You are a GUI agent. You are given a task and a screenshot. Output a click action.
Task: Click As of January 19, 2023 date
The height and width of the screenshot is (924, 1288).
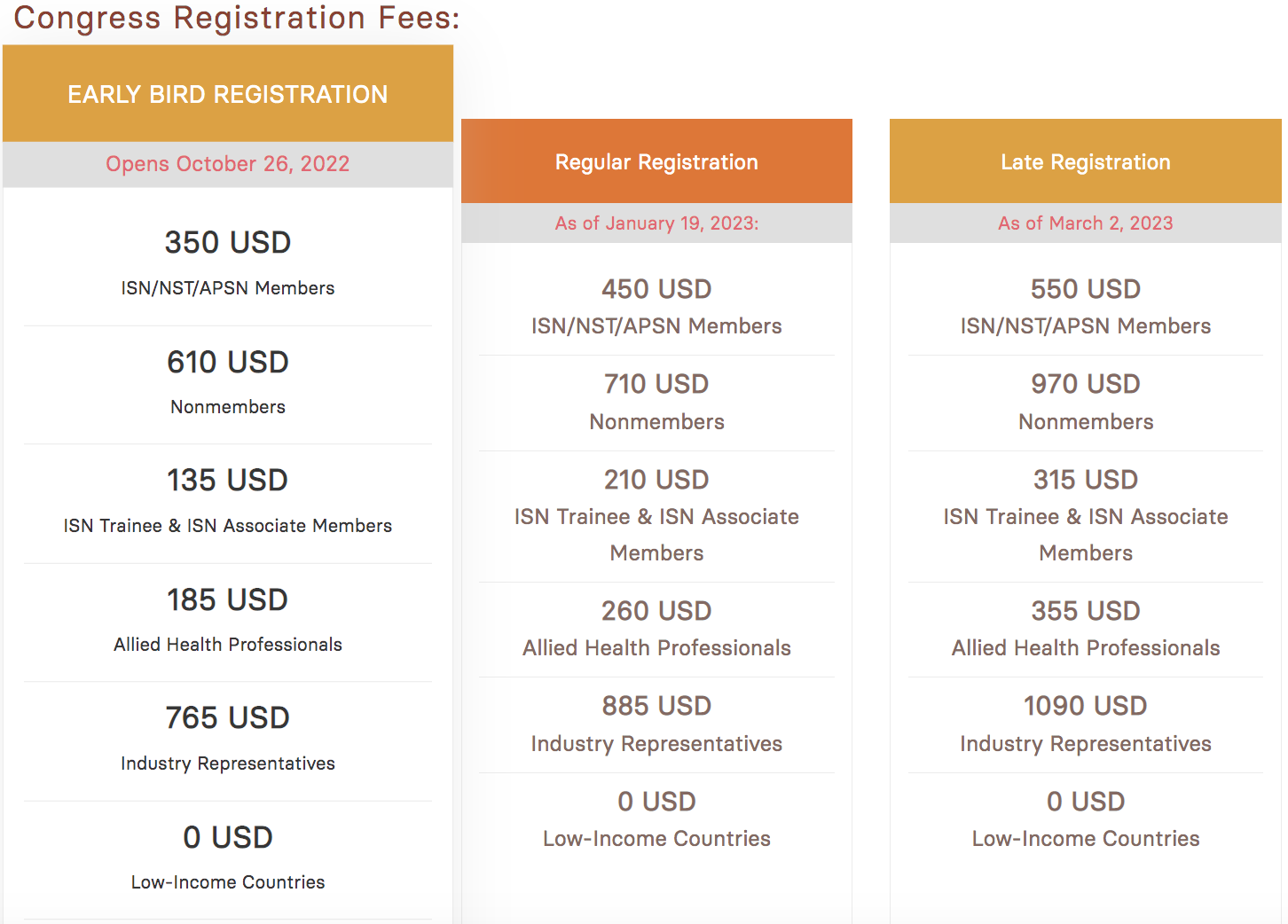coord(656,223)
